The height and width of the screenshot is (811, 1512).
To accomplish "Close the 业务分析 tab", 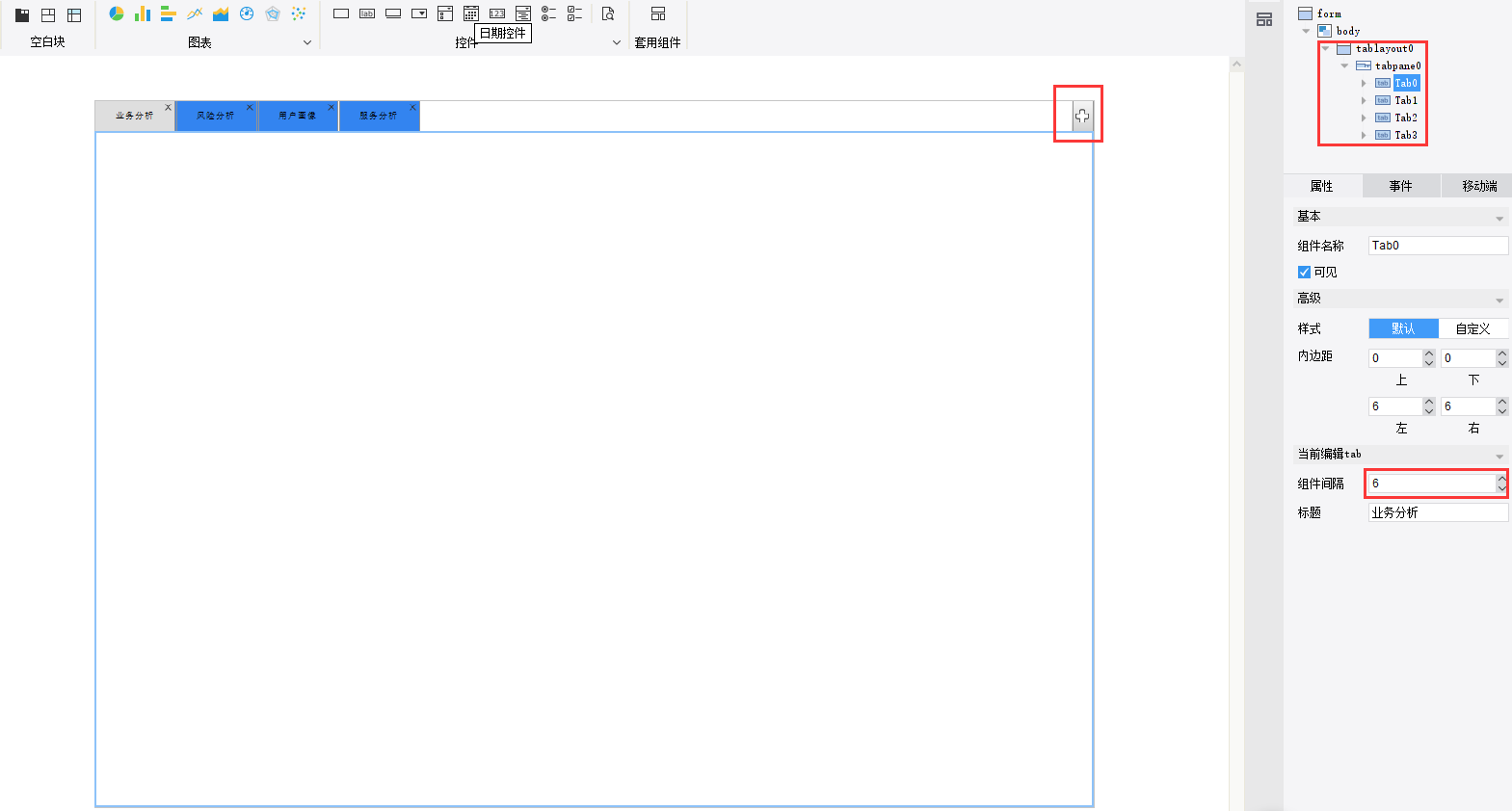I will [168, 107].
